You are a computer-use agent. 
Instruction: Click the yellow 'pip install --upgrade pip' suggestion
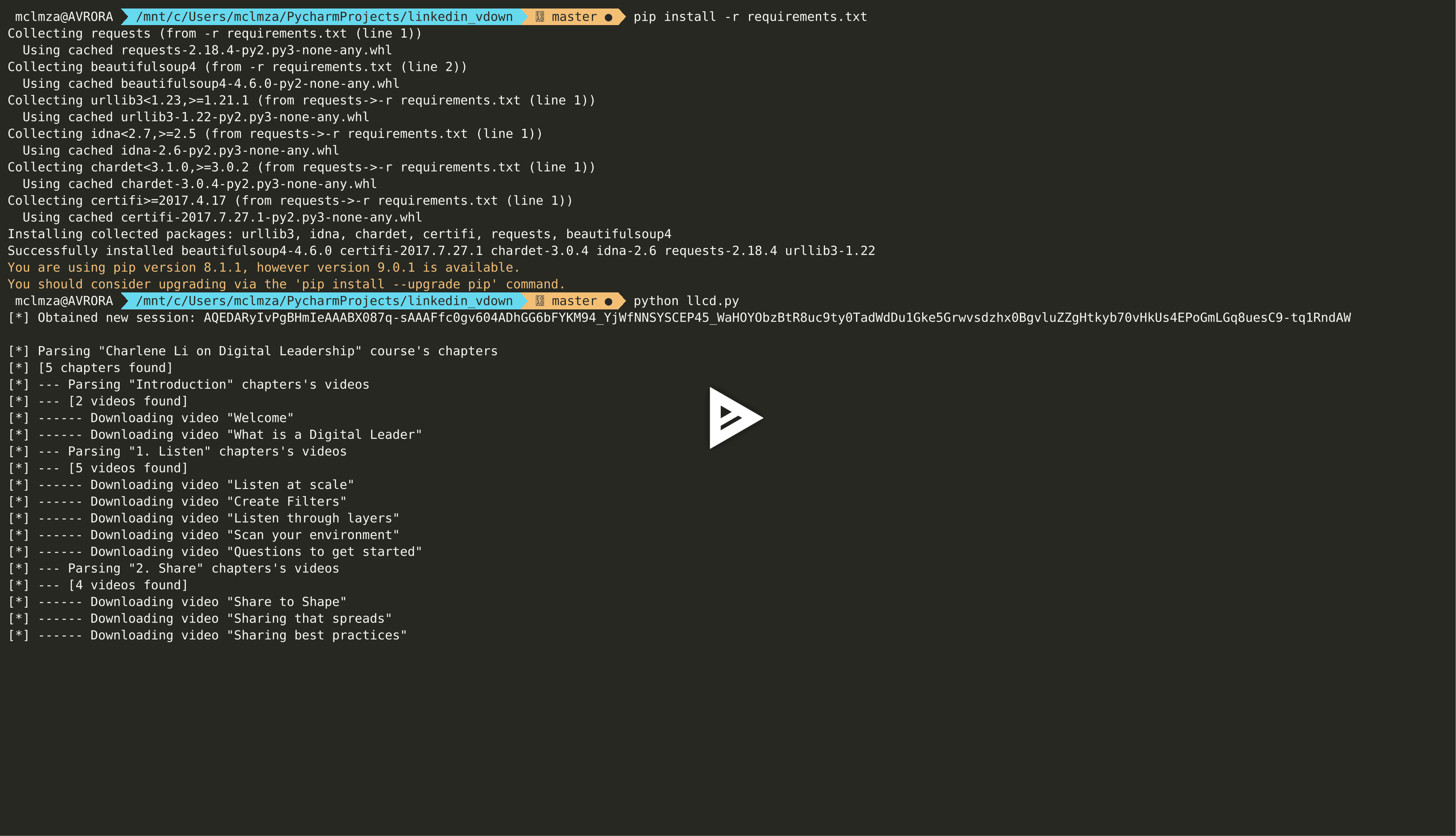coord(286,284)
